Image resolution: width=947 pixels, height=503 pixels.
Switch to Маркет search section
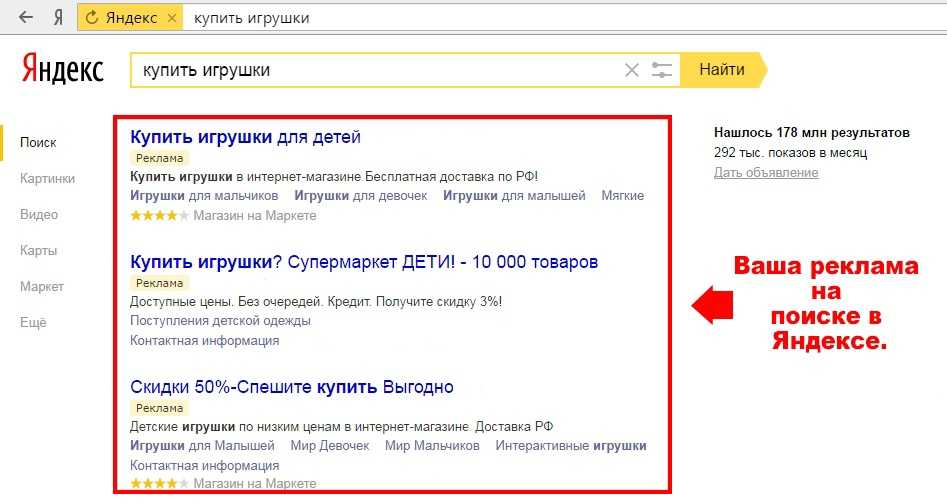click(42, 286)
